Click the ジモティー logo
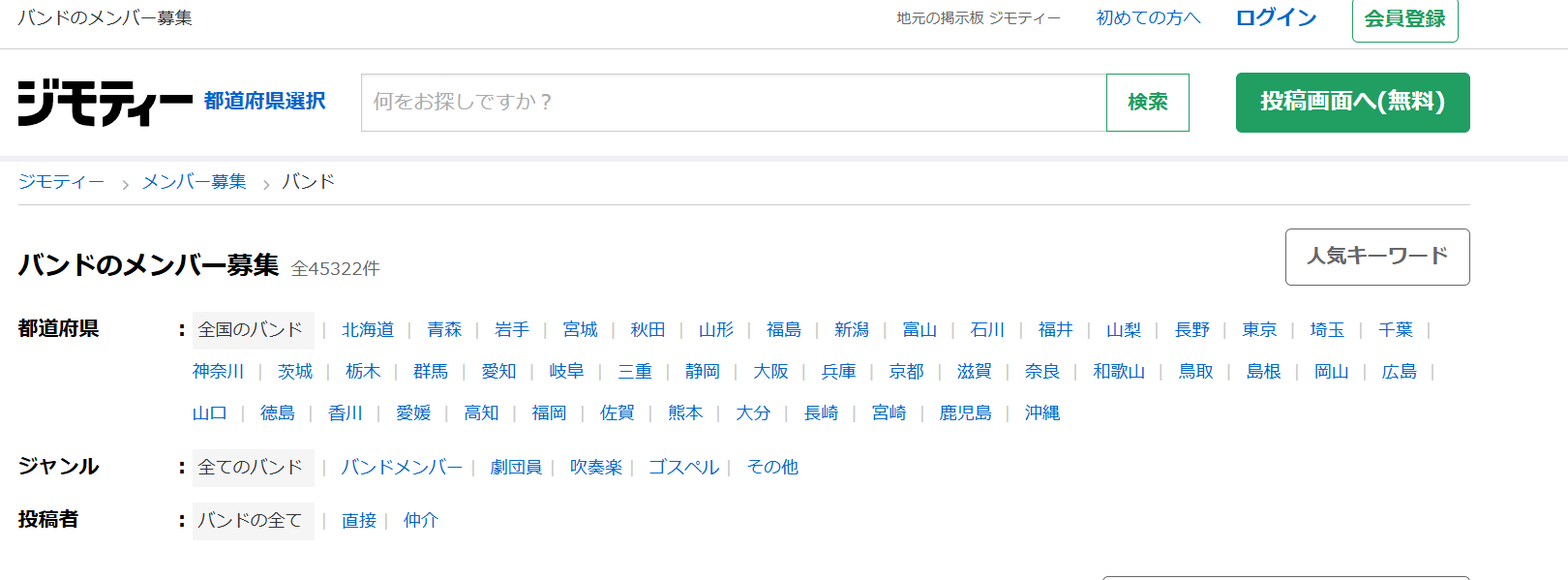1568x580 pixels. 105,103
